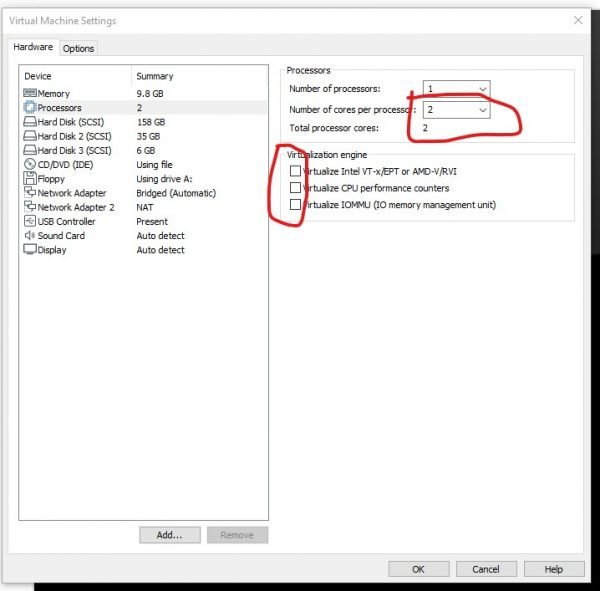600x591 pixels.
Task: Click the NAT summary value
Action: tap(145, 207)
